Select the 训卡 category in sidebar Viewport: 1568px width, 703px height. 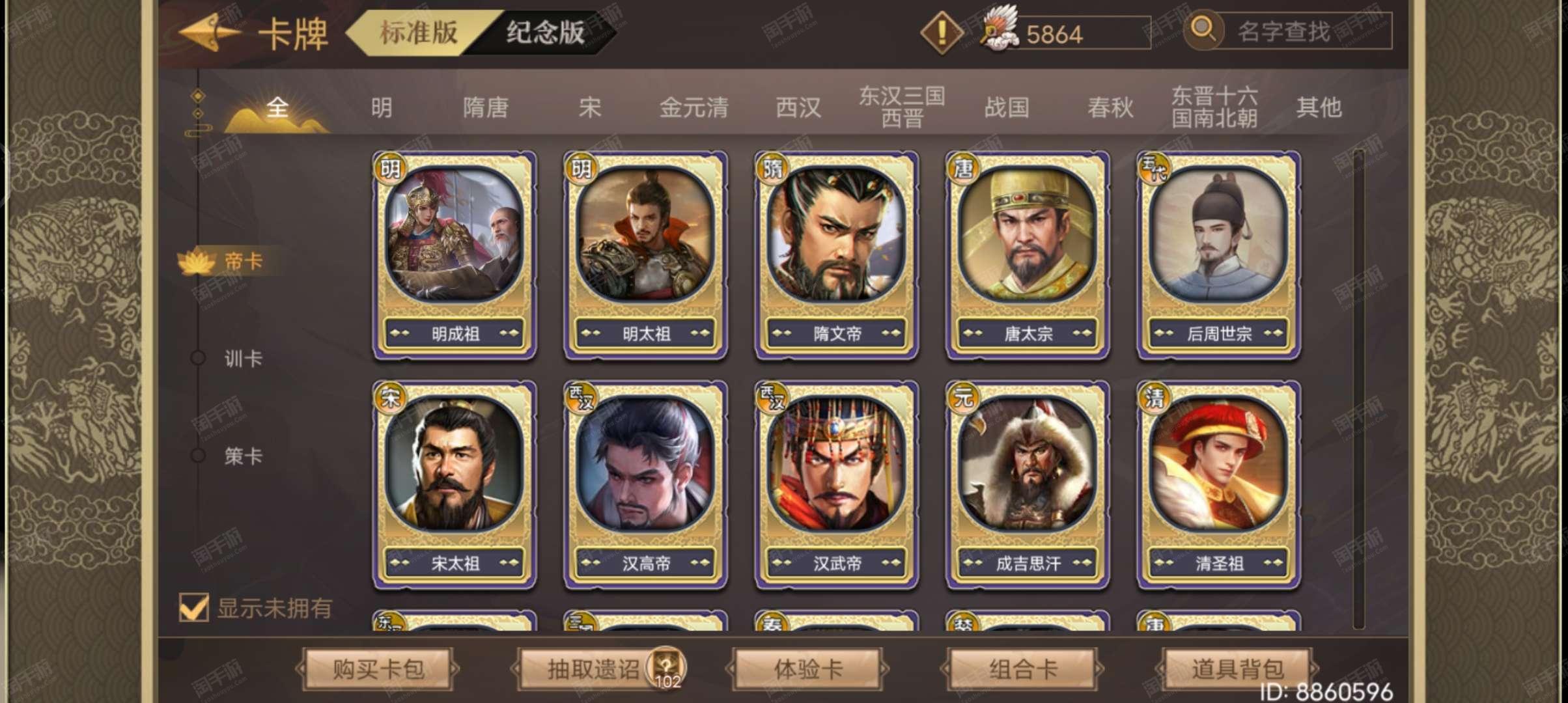pos(243,359)
